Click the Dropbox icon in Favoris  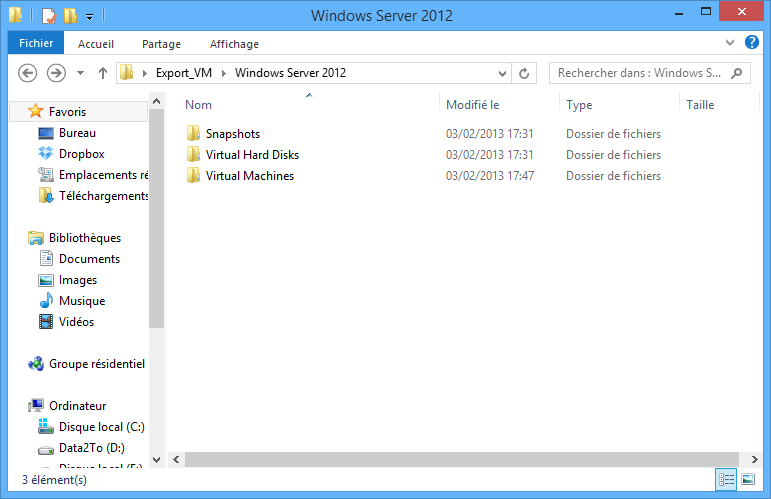point(46,154)
